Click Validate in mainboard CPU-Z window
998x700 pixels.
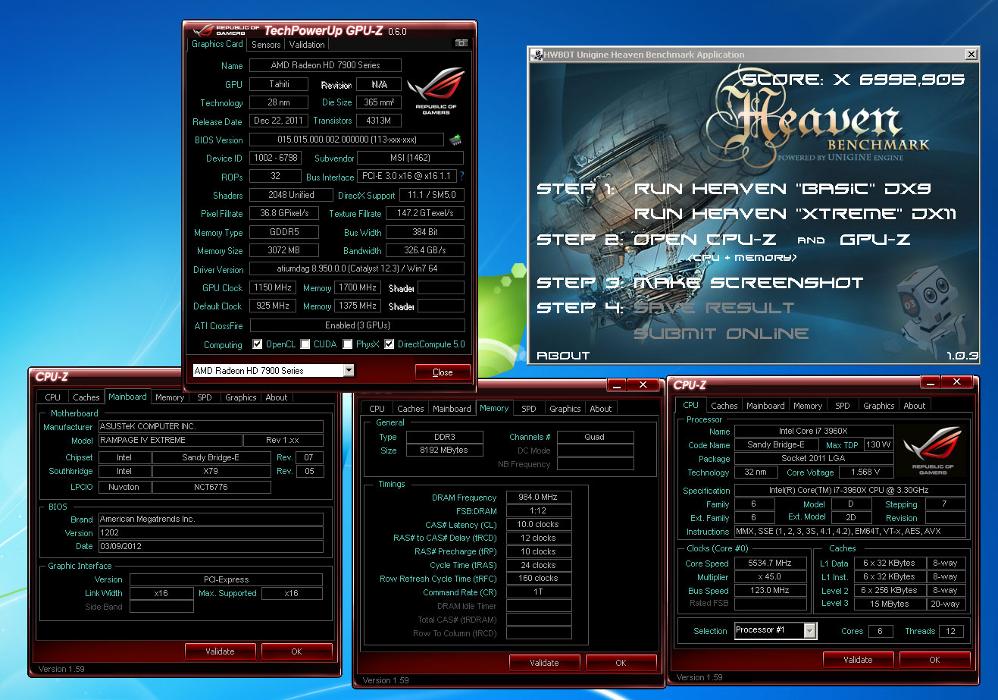click(x=220, y=651)
